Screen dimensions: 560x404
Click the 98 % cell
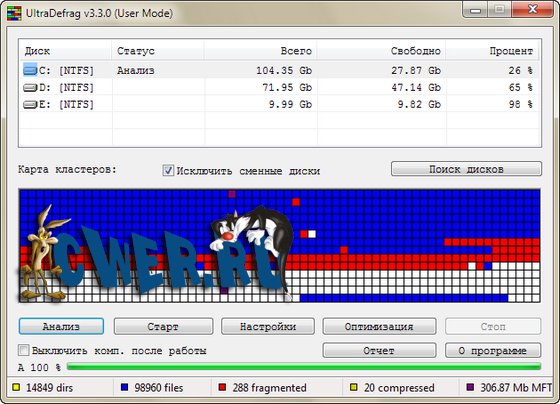click(521, 104)
